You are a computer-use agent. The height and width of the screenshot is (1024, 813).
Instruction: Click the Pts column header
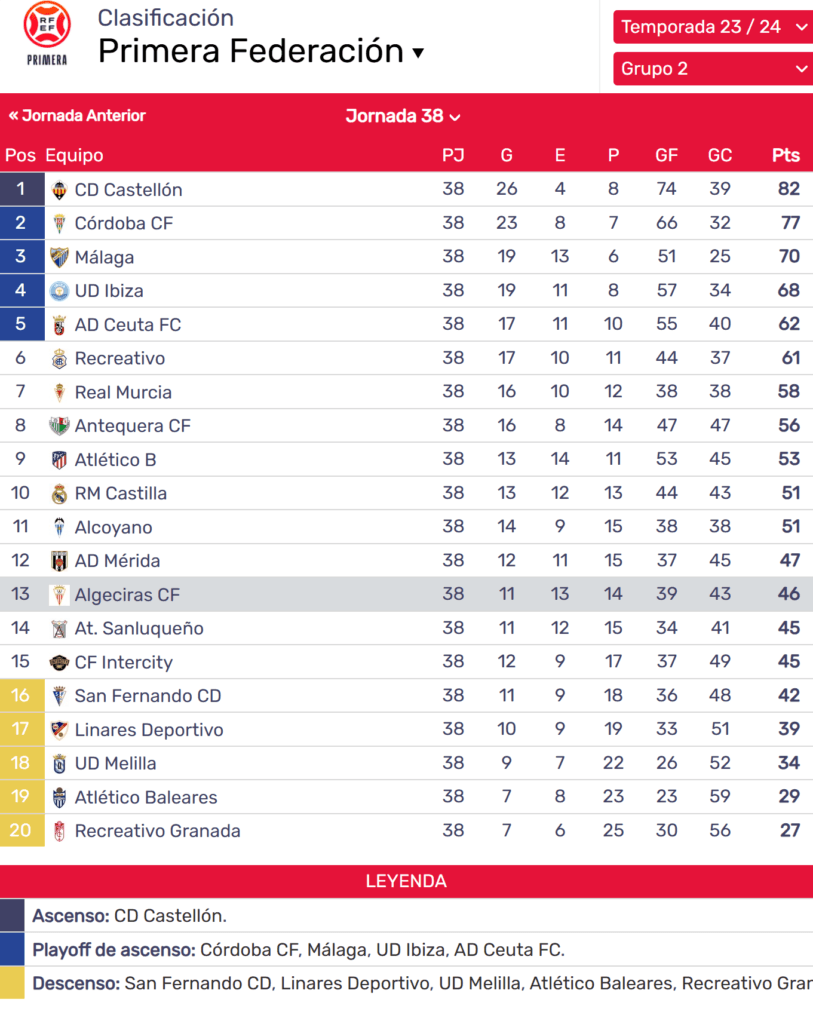click(786, 155)
